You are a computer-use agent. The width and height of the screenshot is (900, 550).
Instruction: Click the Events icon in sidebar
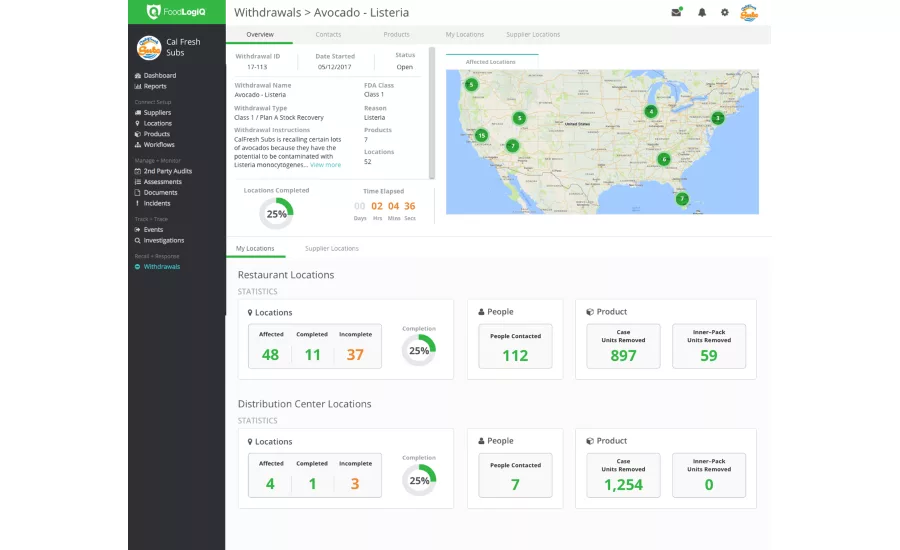pyautogui.click(x=138, y=230)
